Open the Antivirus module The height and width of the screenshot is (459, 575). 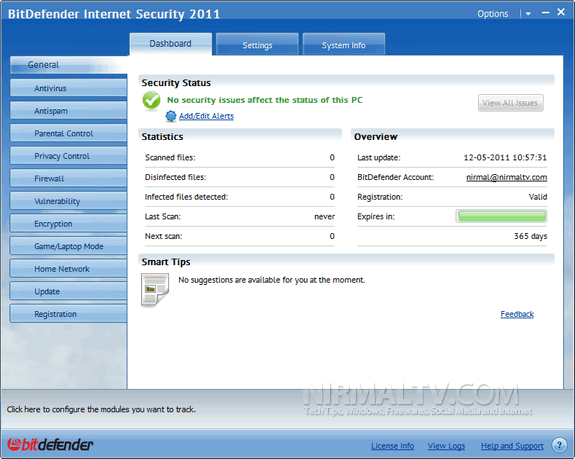pyautogui.click(x=68, y=88)
